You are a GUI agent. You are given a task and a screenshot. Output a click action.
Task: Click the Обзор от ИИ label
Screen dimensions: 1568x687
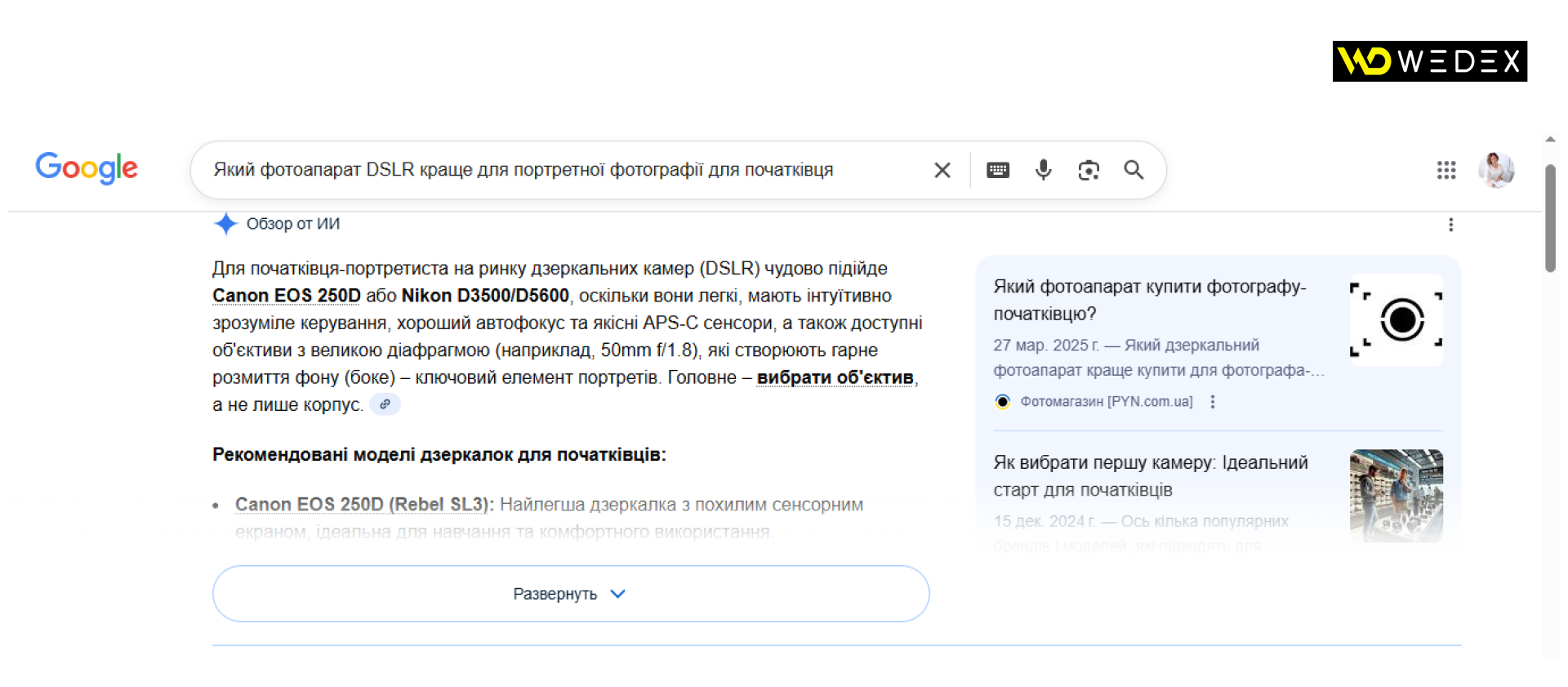click(x=293, y=224)
